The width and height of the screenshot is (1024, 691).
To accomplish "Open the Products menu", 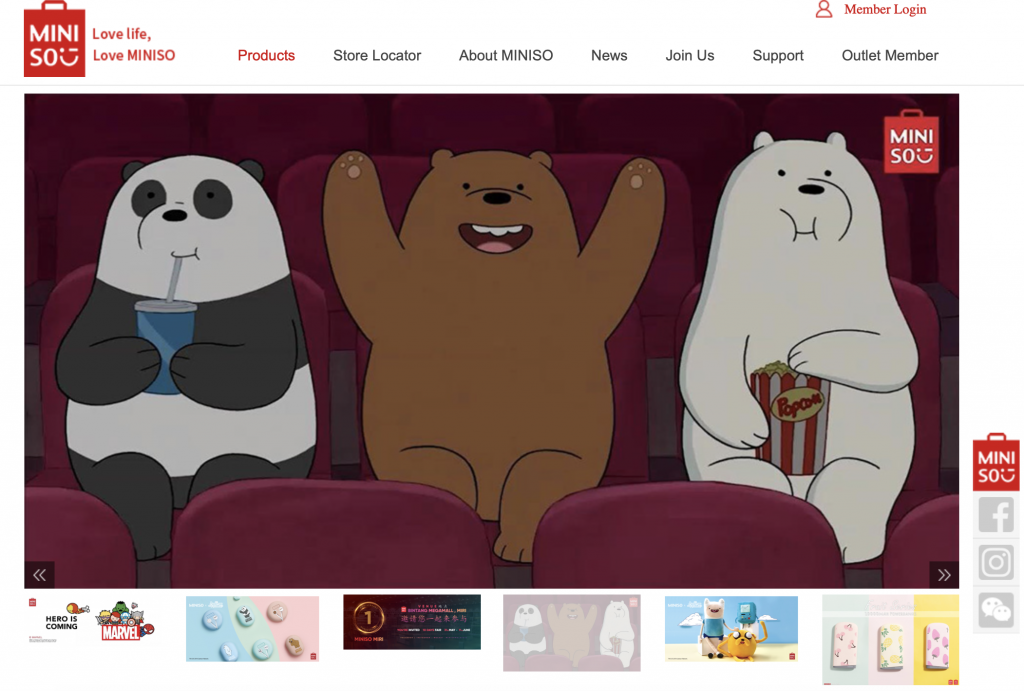I will (266, 56).
